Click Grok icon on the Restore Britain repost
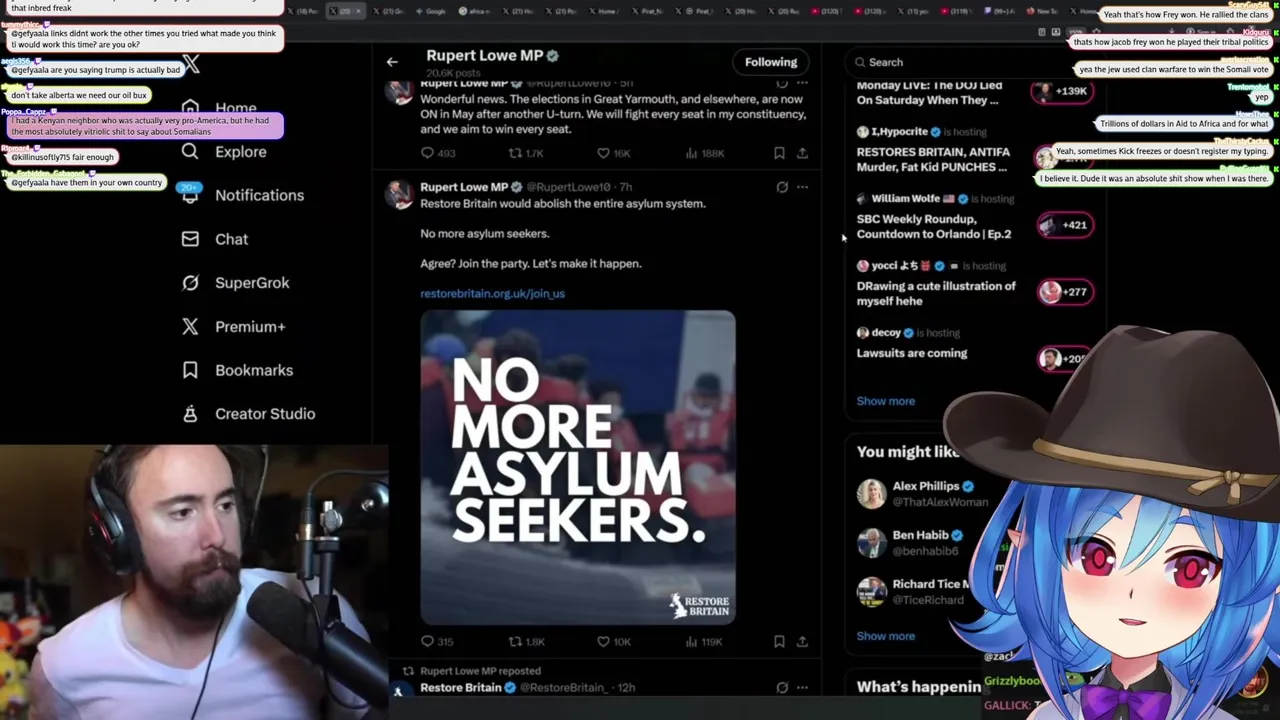Image resolution: width=1280 pixels, height=720 pixels. pos(782,688)
